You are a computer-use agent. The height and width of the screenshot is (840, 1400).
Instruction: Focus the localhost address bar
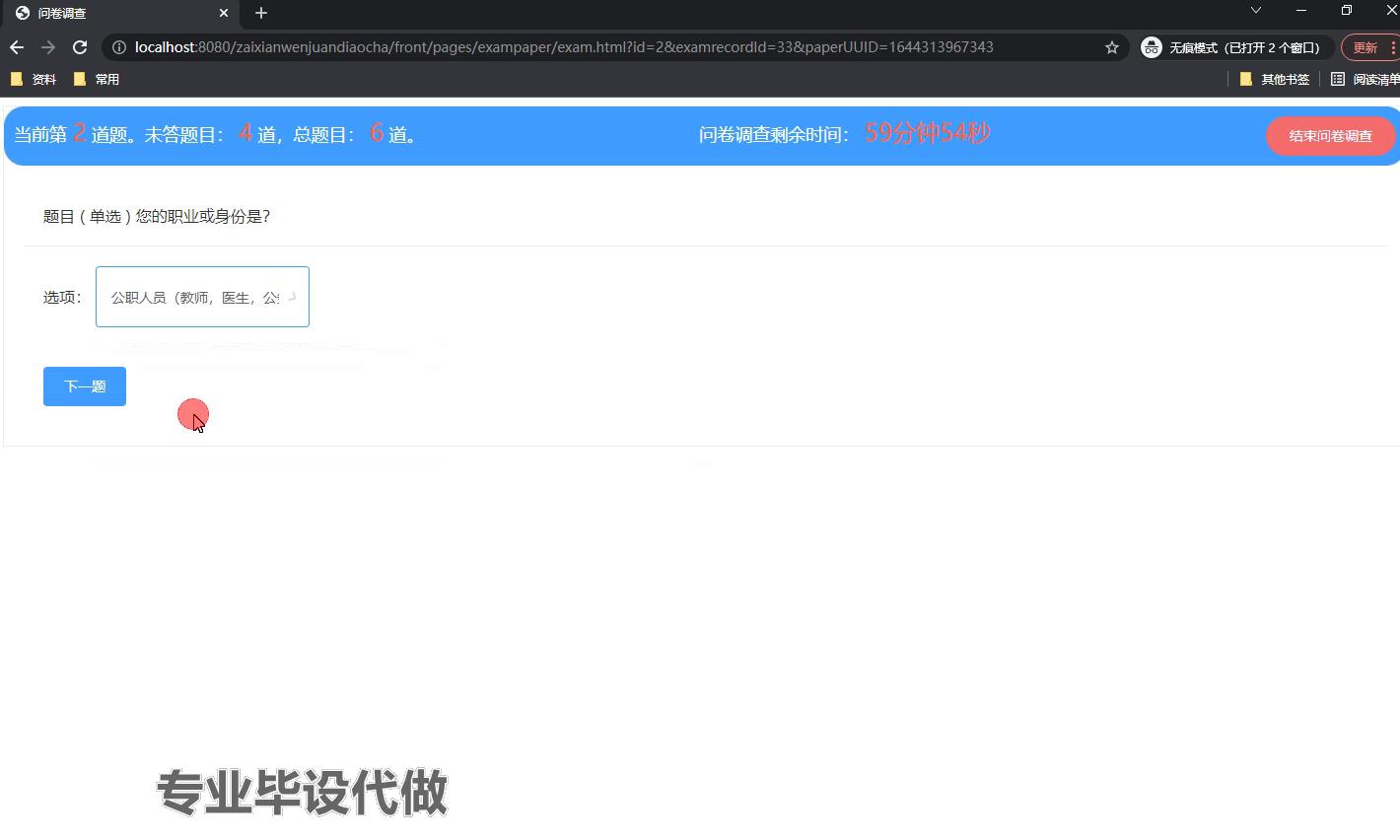[x=592, y=47]
